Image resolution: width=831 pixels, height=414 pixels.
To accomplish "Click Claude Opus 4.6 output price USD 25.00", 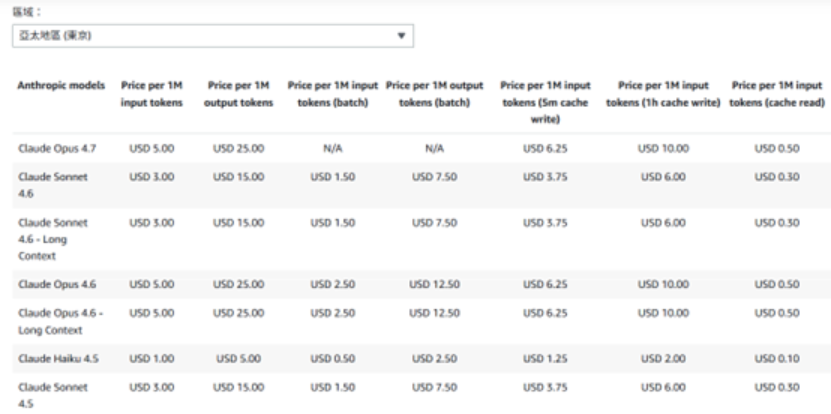I will (238, 284).
